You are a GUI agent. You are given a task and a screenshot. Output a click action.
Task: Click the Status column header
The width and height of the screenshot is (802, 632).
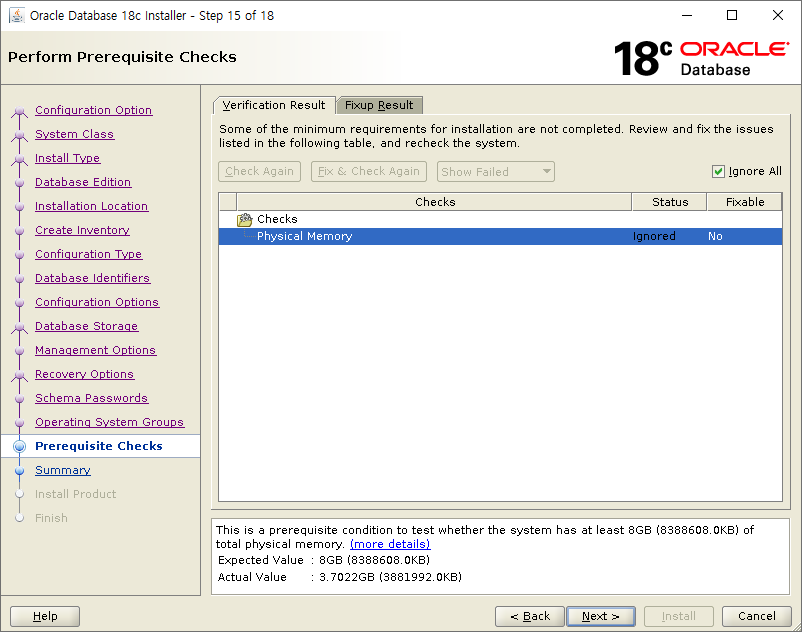coord(670,202)
